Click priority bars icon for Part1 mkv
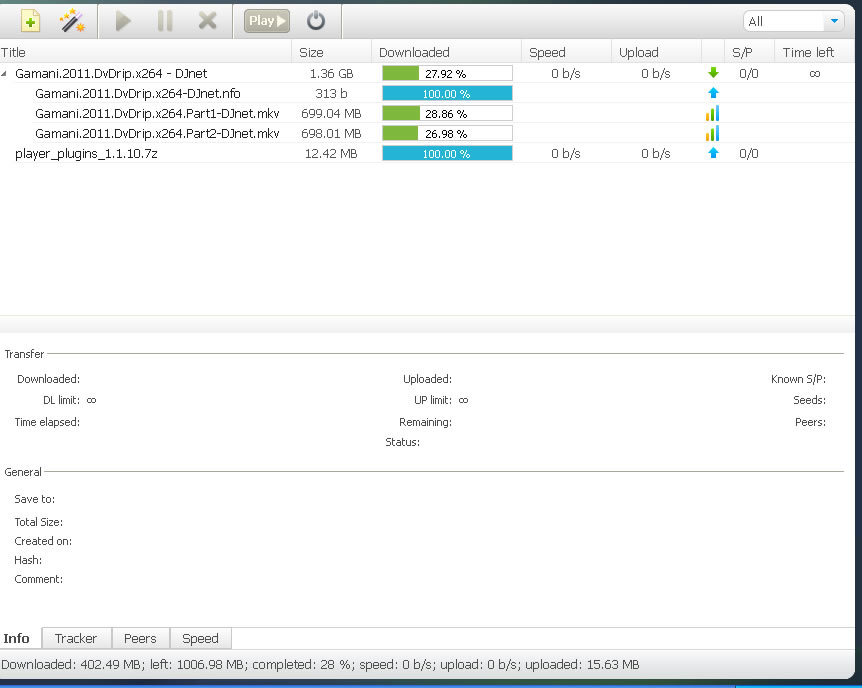 click(712, 113)
